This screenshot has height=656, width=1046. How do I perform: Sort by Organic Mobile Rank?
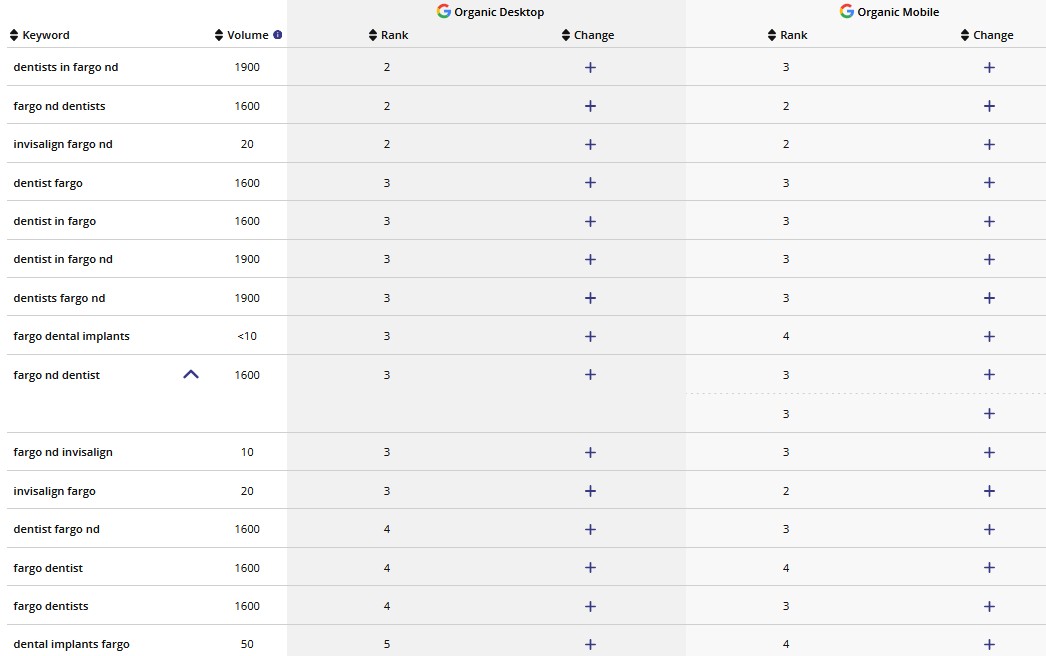pyautogui.click(x=787, y=35)
